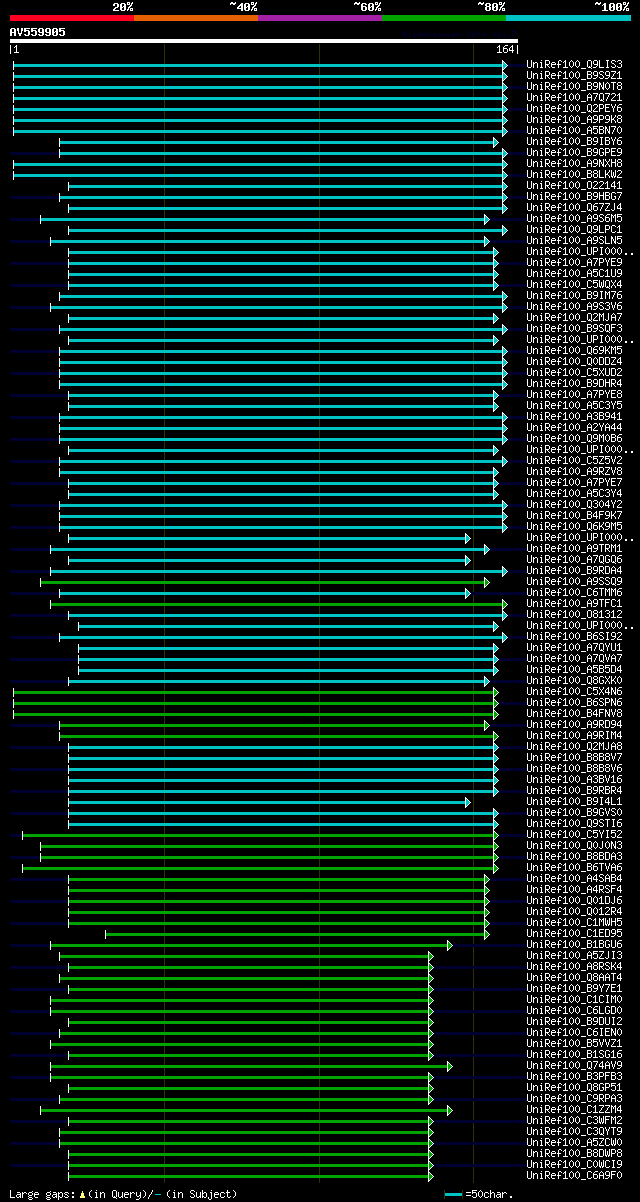Select label UniRef100_A9TRM1

(x=575, y=549)
